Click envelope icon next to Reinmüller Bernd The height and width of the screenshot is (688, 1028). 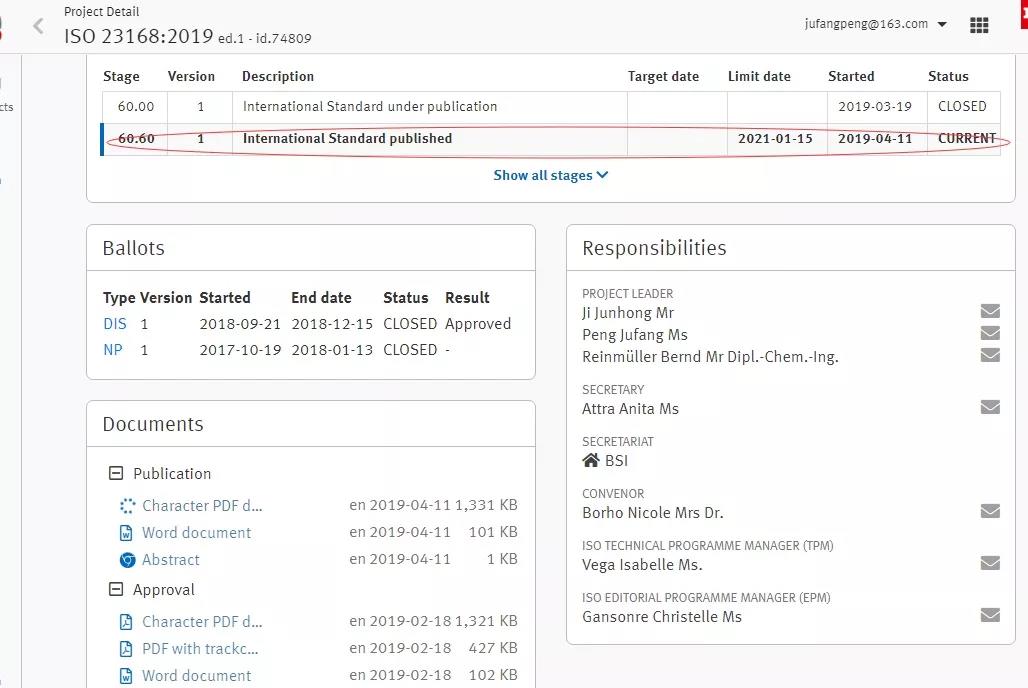coord(990,356)
